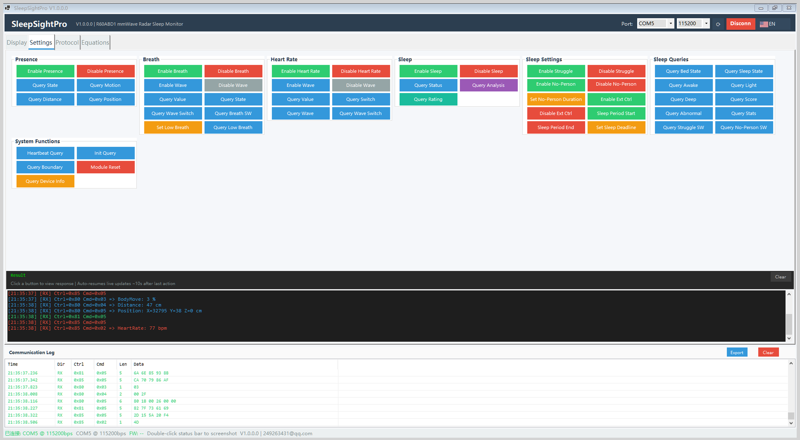The width and height of the screenshot is (800, 440).
Task: Clear the Result panel
Action: (780, 277)
